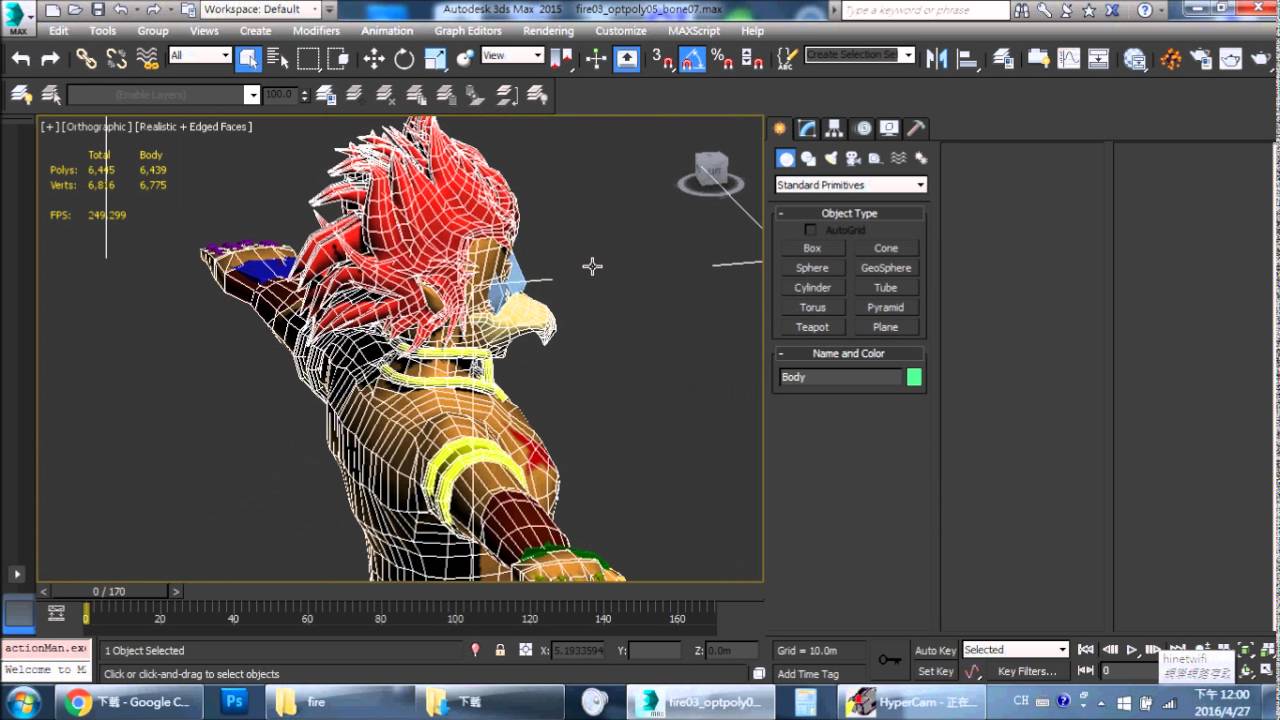This screenshot has width=1280, height=720.
Task: Click the Sphere primitive button
Action: (812, 268)
